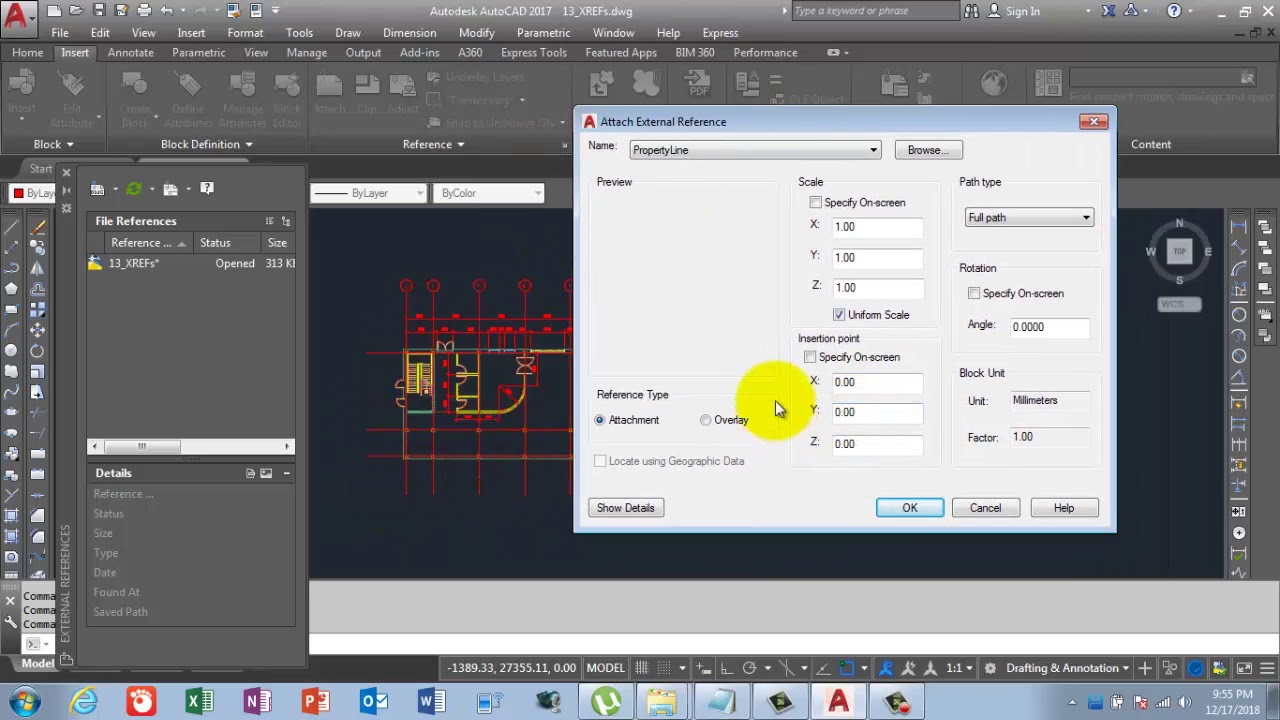Click the workspace switching gear icon
This screenshot has width=1280, height=720.
point(990,668)
